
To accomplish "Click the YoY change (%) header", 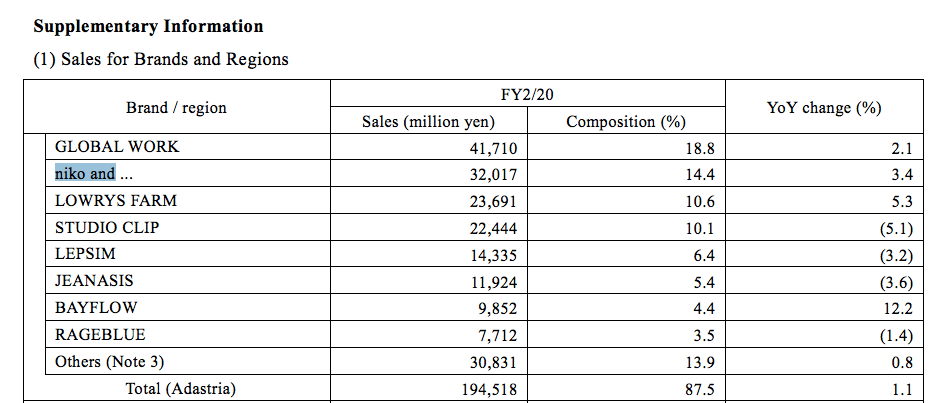I will (824, 108).
